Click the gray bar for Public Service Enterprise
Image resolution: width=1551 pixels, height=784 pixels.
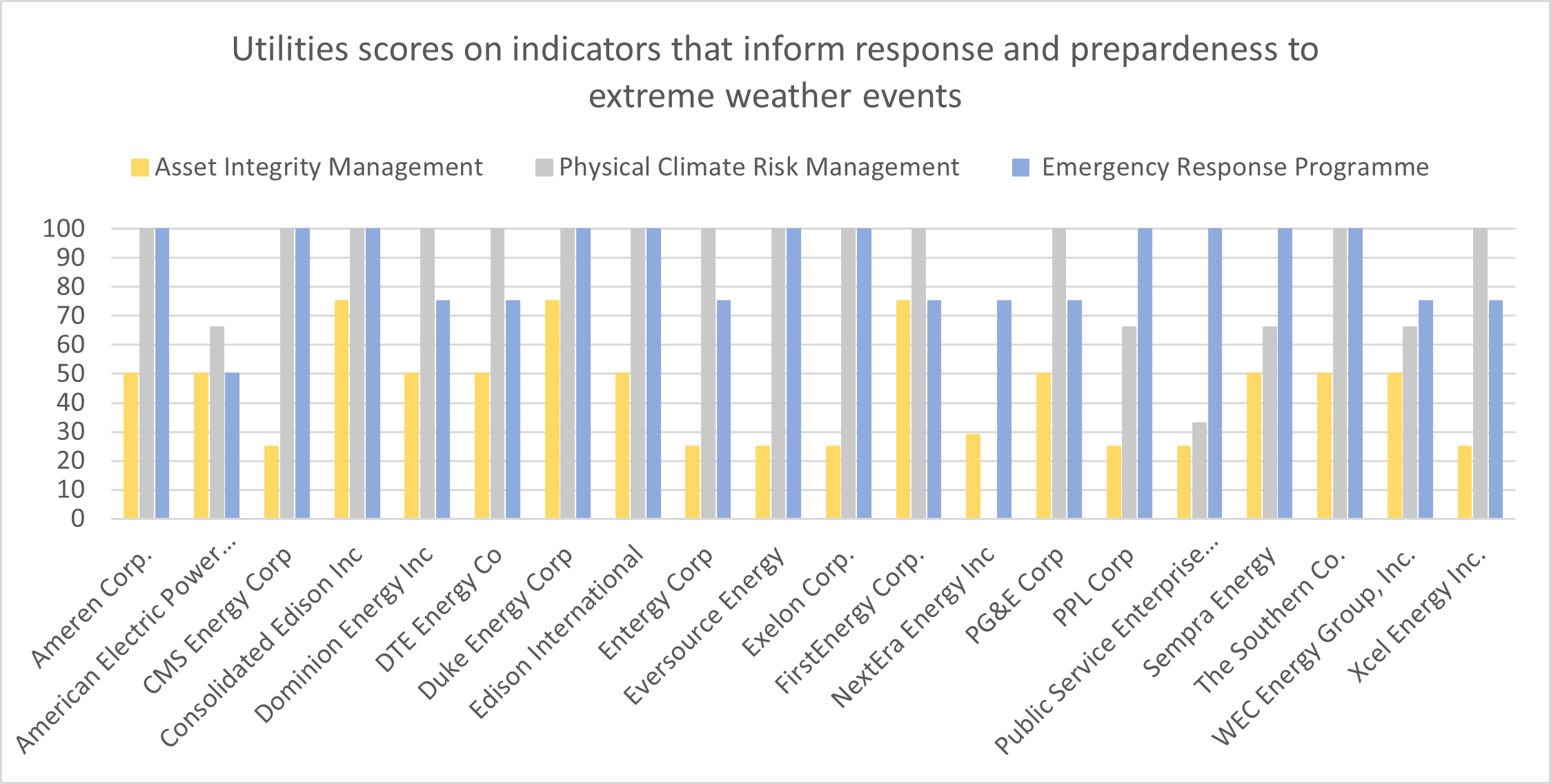pos(1199,470)
